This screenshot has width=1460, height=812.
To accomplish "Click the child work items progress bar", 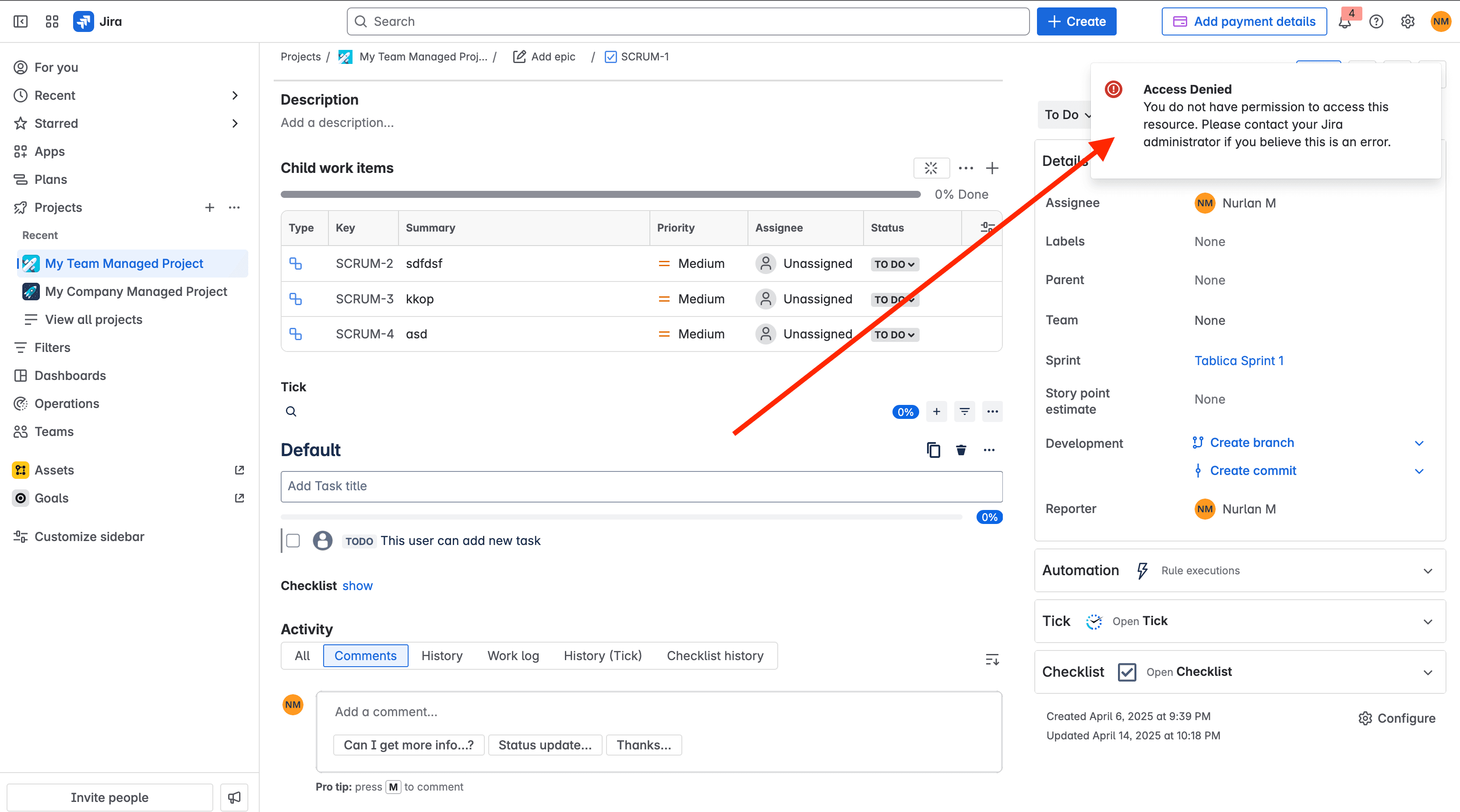I will [x=601, y=194].
